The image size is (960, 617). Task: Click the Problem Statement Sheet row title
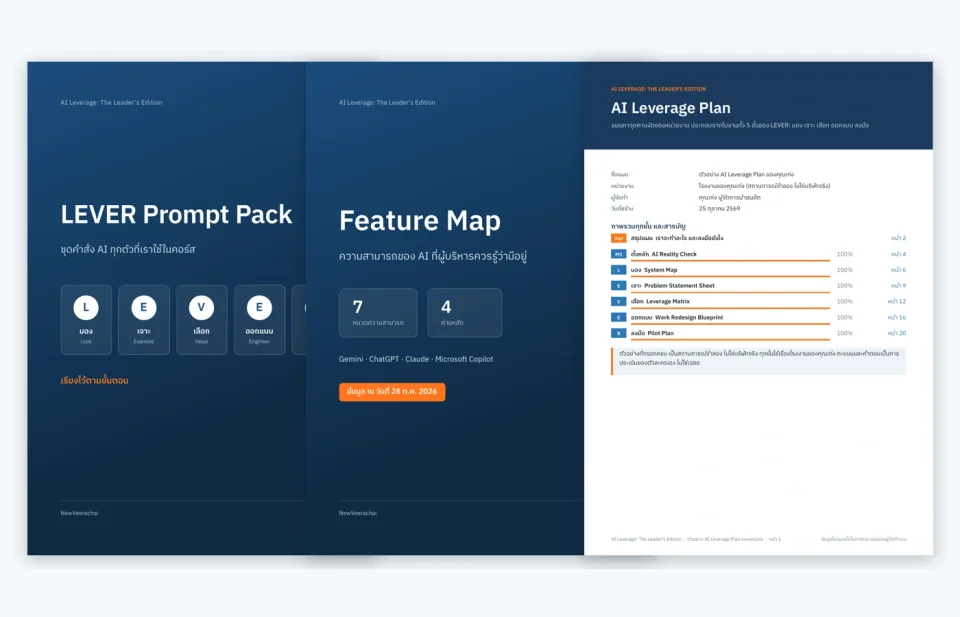[673, 286]
